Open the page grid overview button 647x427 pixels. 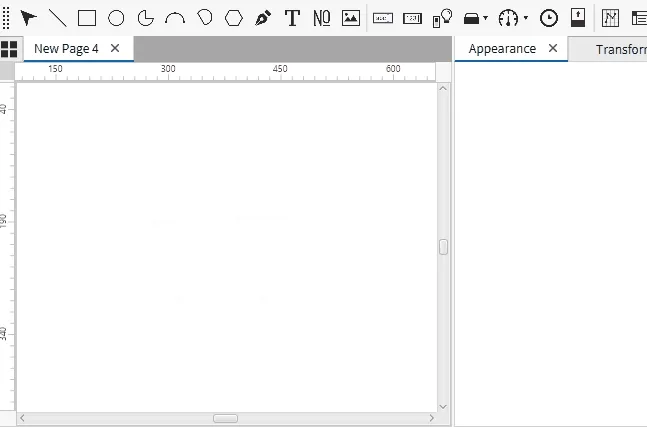(x=10, y=49)
